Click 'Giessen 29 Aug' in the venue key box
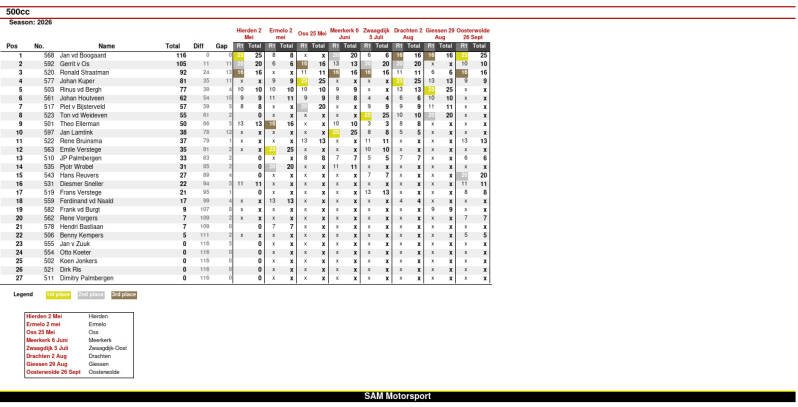 [47, 364]
